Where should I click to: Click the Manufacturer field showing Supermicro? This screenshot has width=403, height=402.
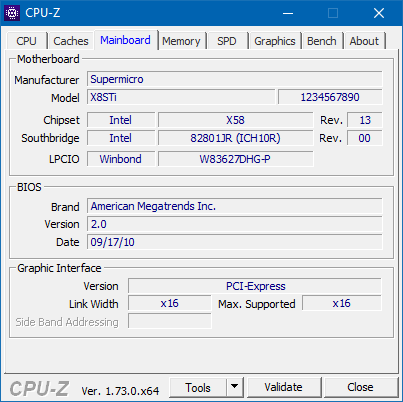pyautogui.click(x=235, y=79)
